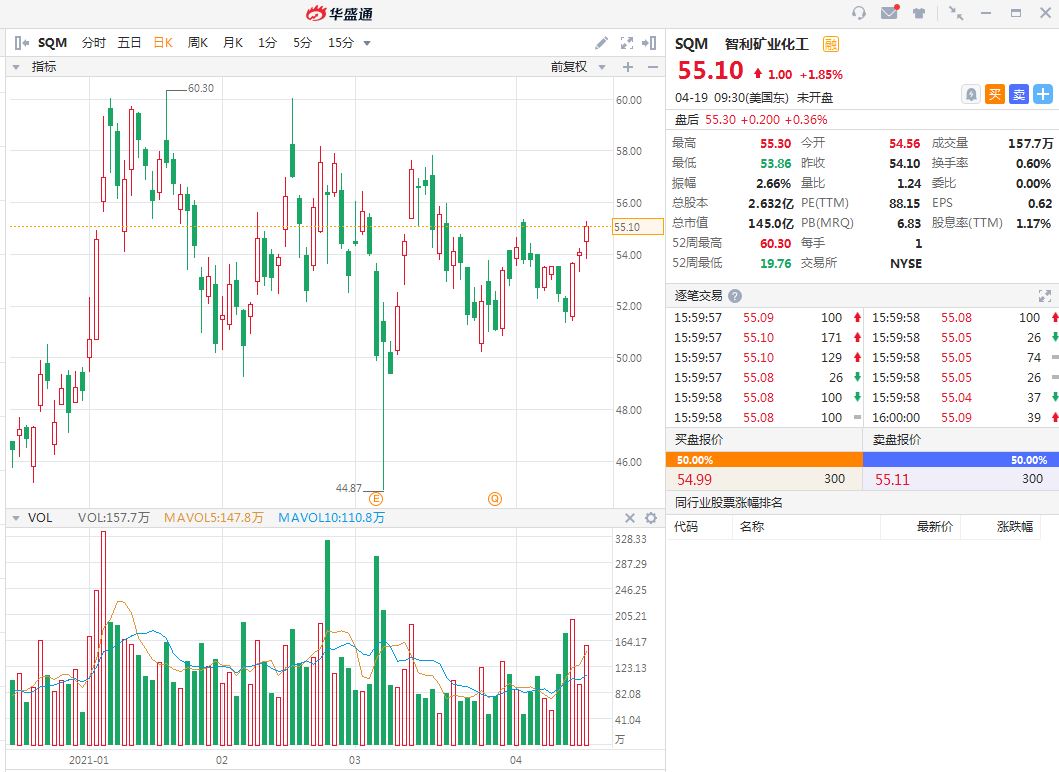Click the drawing pencil tool icon
The image size is (1059, 772).
tap(601, 43)
